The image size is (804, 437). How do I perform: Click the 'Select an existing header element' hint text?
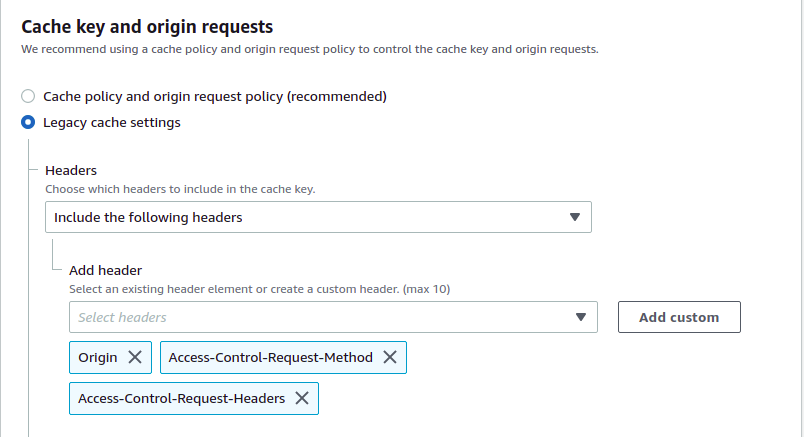tap(259, 289)
